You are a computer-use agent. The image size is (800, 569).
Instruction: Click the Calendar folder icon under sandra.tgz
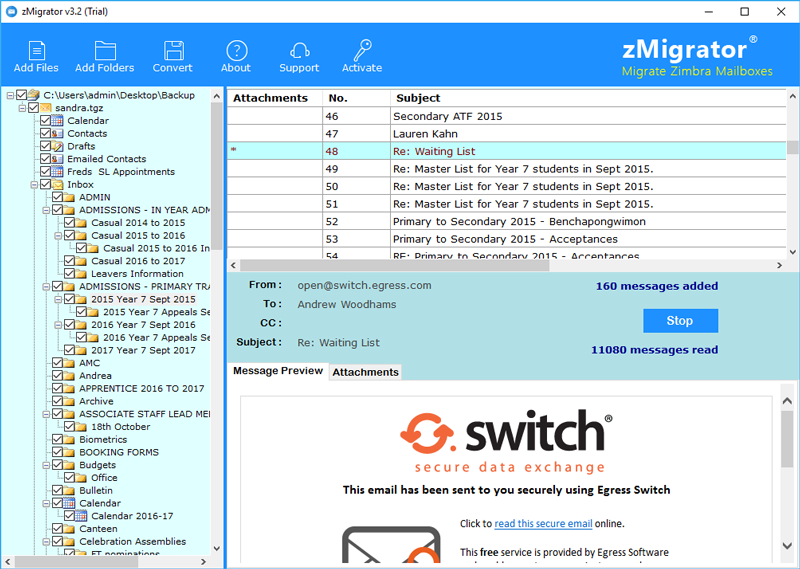pos(58,120)
